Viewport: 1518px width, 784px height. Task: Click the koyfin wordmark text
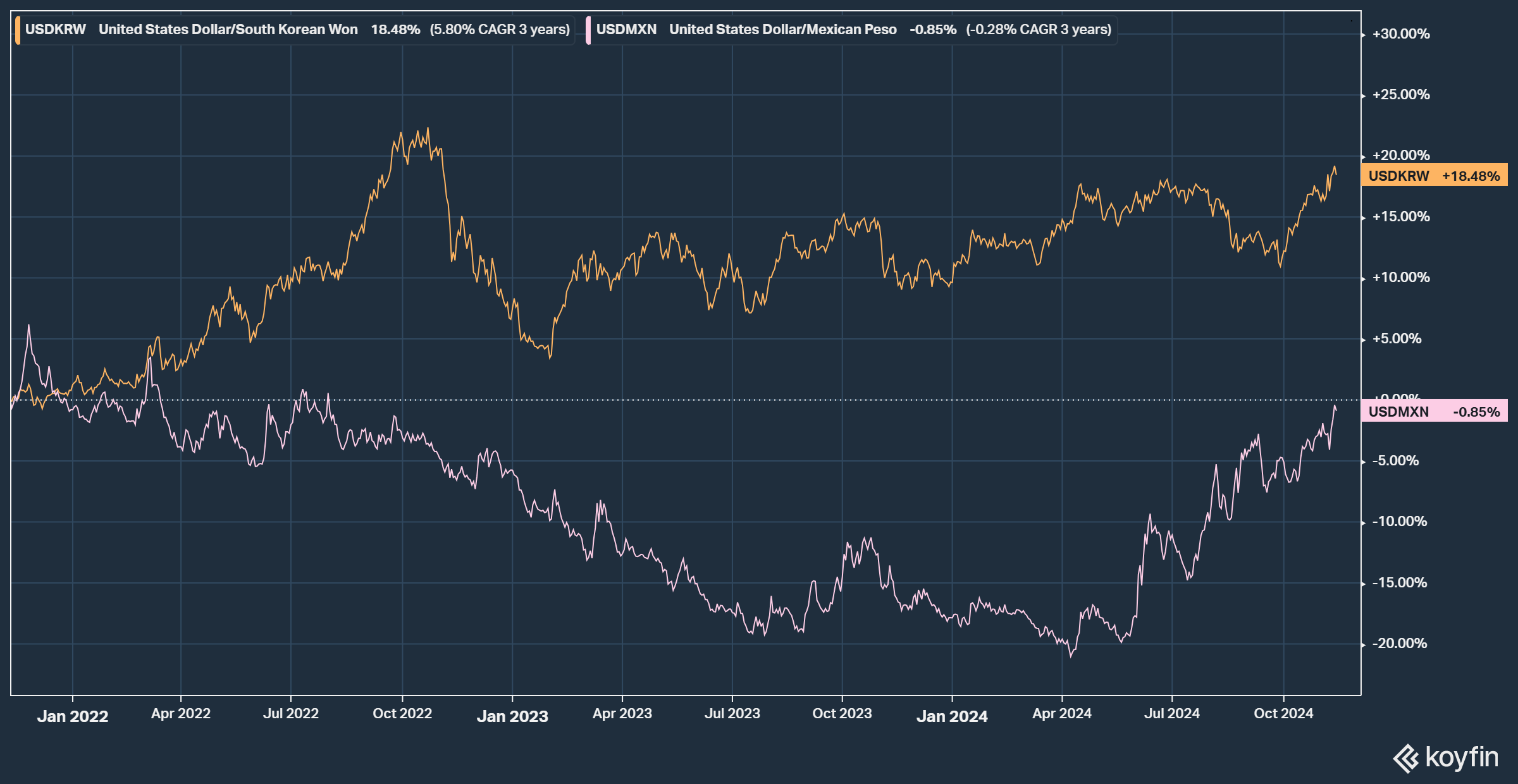click(x=1462, y=757)
